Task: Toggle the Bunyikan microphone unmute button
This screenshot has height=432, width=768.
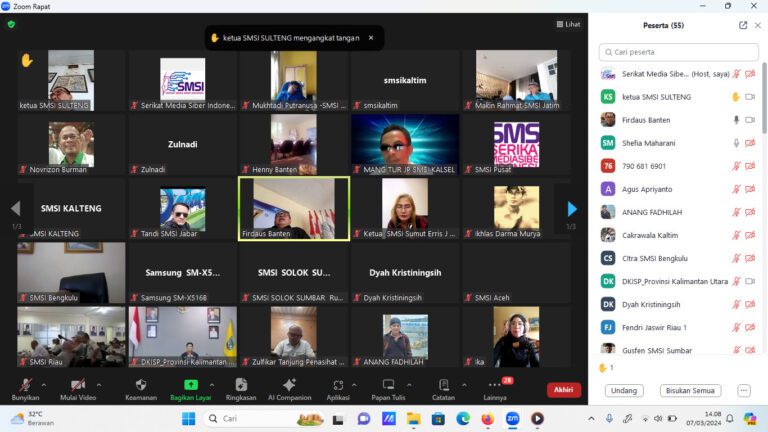Action: tap(25, 385)
